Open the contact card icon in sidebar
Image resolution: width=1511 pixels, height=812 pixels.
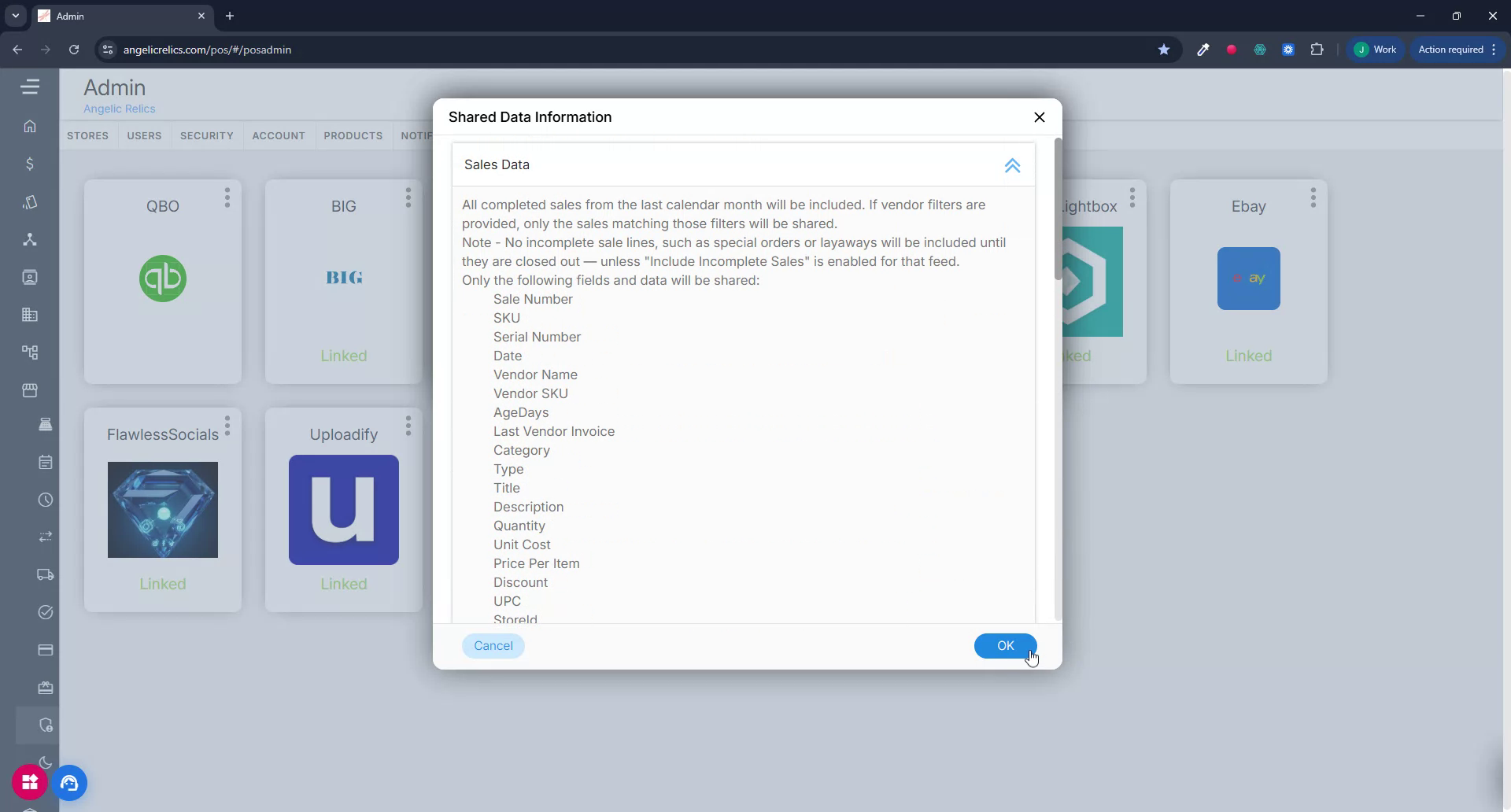30,277
